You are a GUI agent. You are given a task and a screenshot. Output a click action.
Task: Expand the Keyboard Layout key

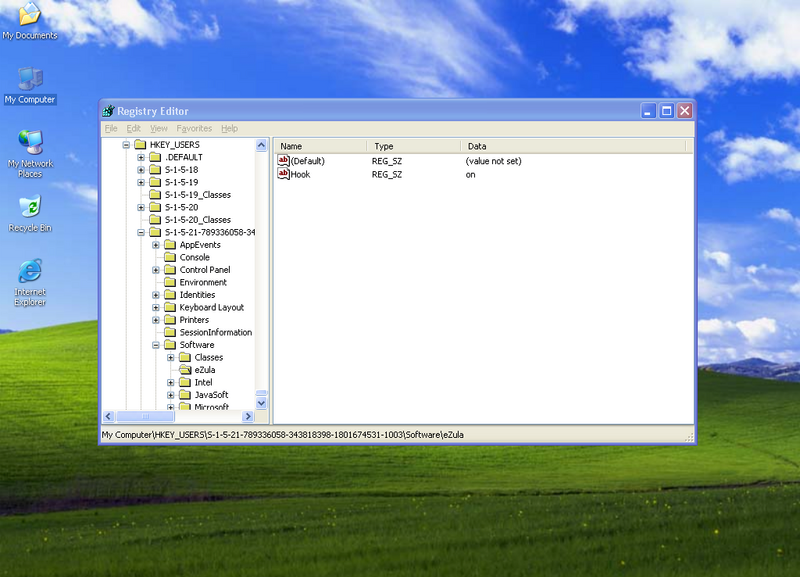click(156, 307)
